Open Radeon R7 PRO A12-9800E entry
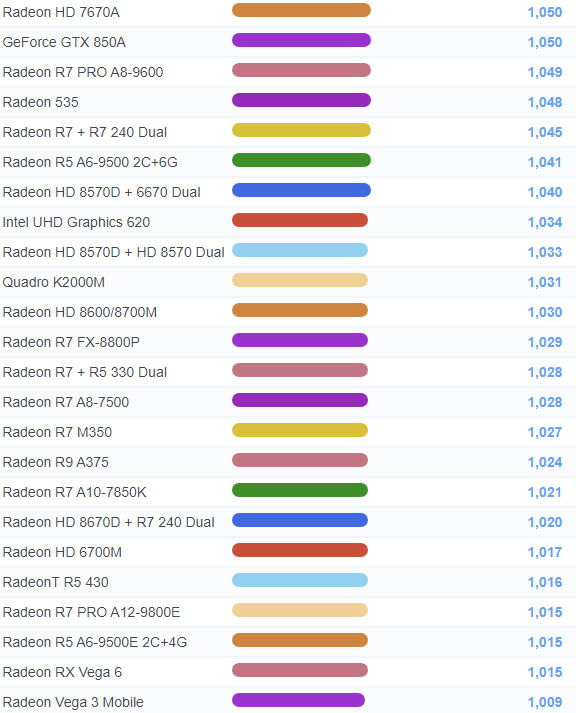 pyautogui.click(x=91, y=613)
